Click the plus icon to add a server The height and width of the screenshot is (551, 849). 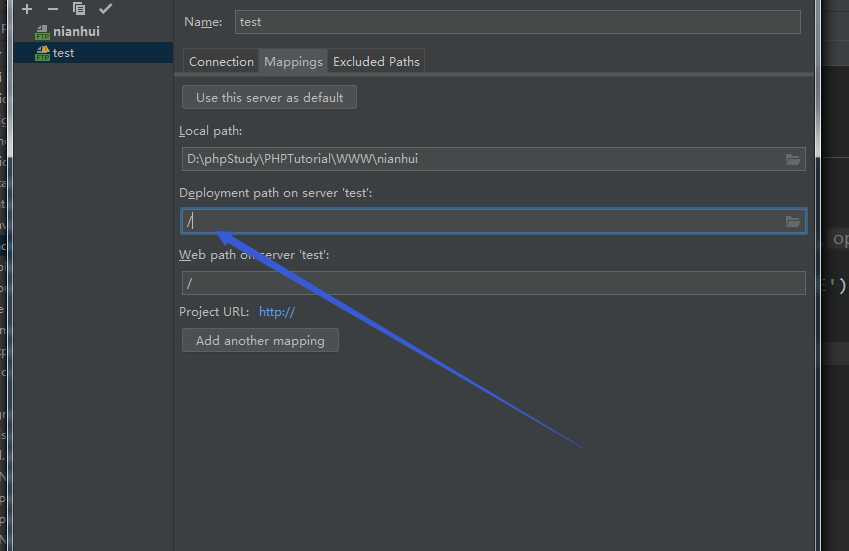(27, 9)
